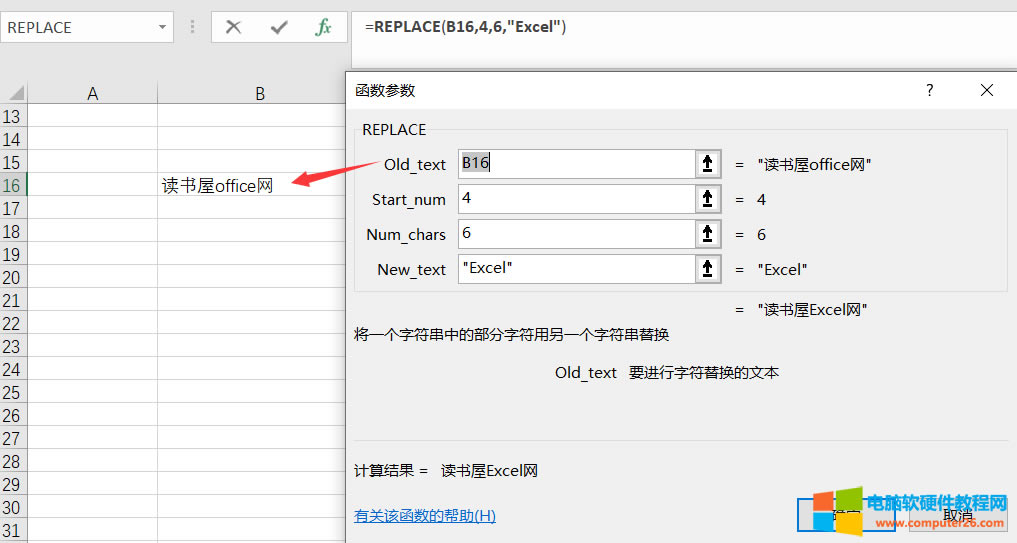Click the Start_num range selector arrow

point(708,199)
